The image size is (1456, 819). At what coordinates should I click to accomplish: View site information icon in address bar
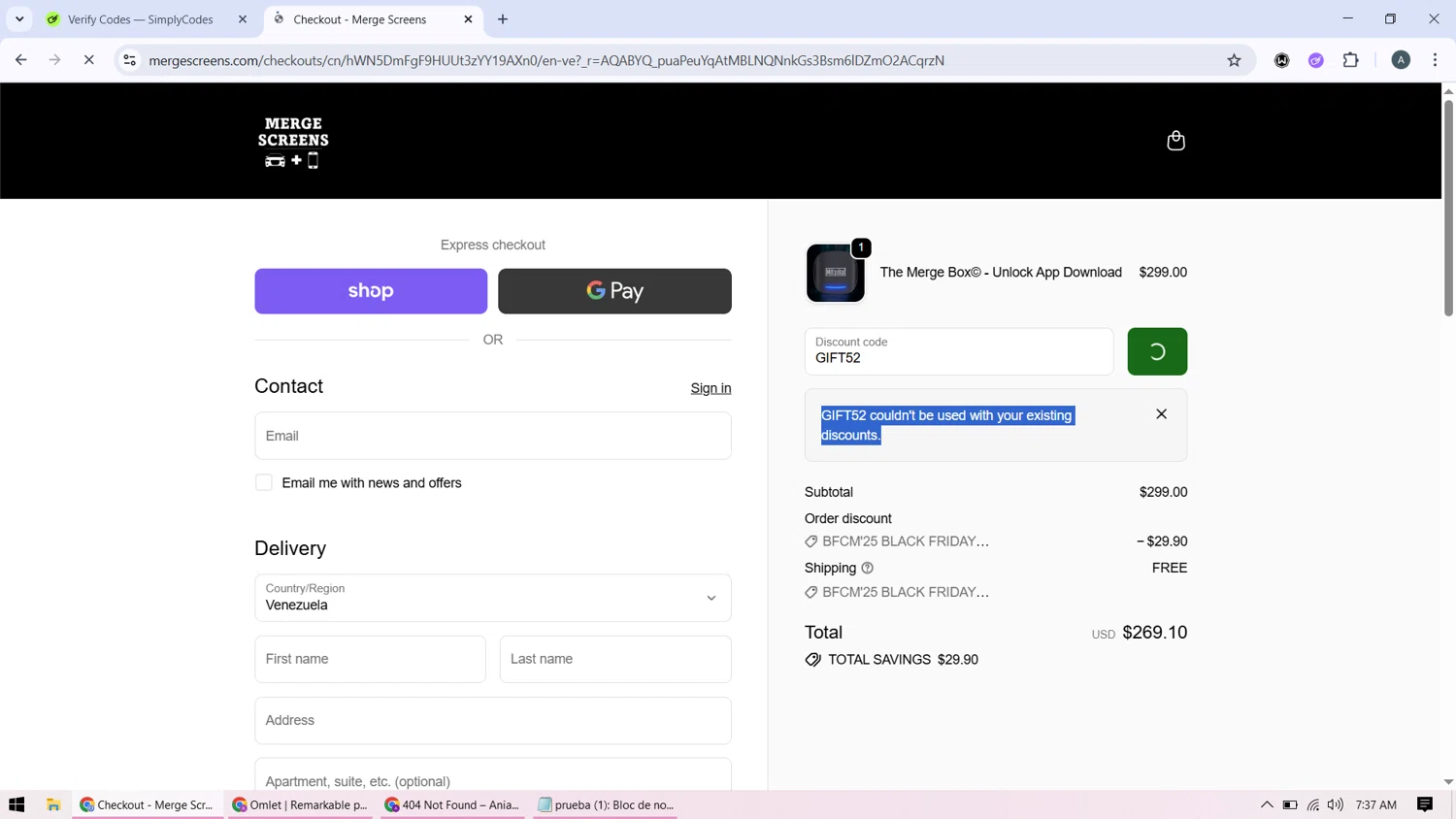[129, 60]
